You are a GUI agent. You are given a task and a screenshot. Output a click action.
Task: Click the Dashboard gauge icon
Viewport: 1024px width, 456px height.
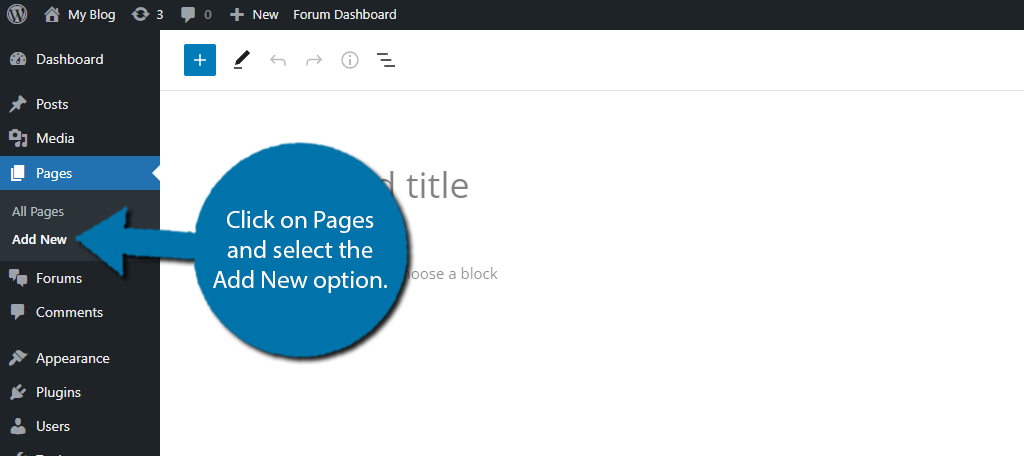18,59
